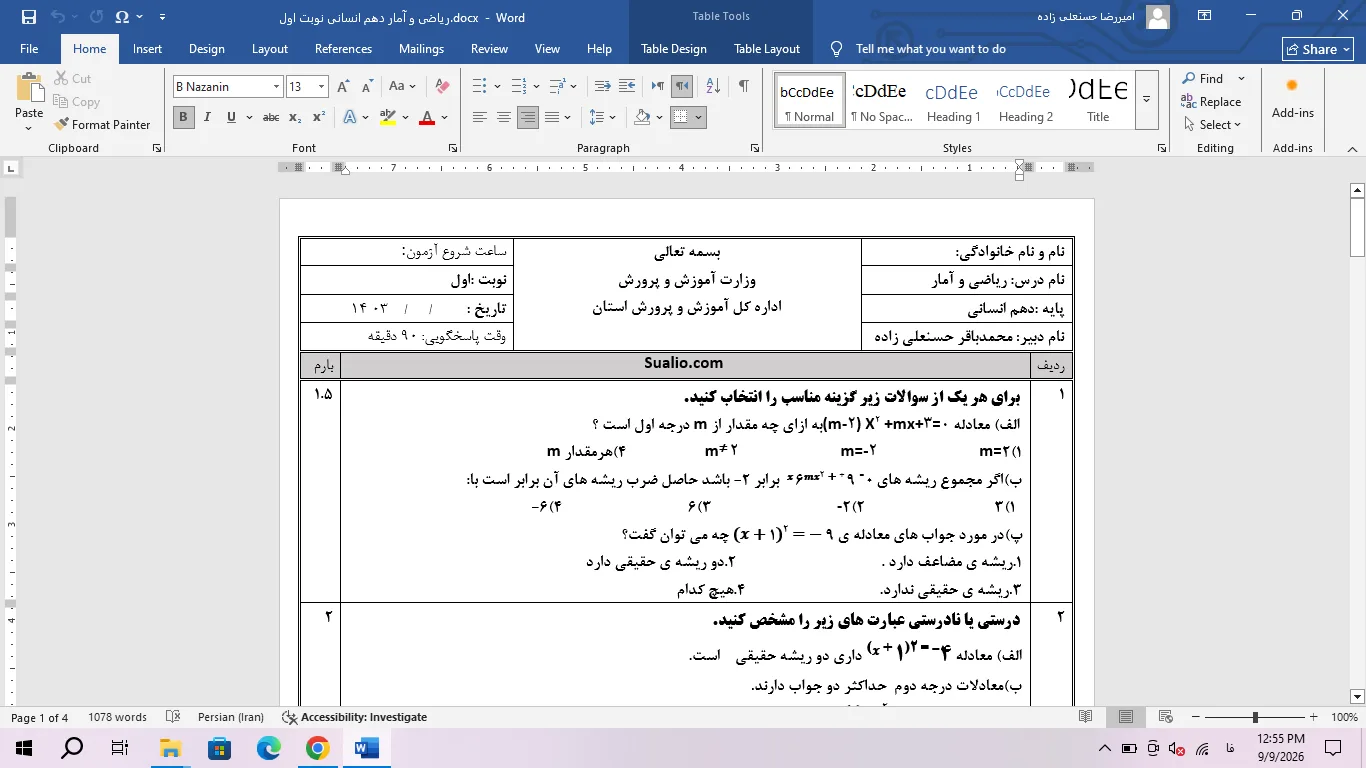Screen dimensions: 1366x768
Task: Insert a symbol using the Omega icon
Action: (122, 17)
